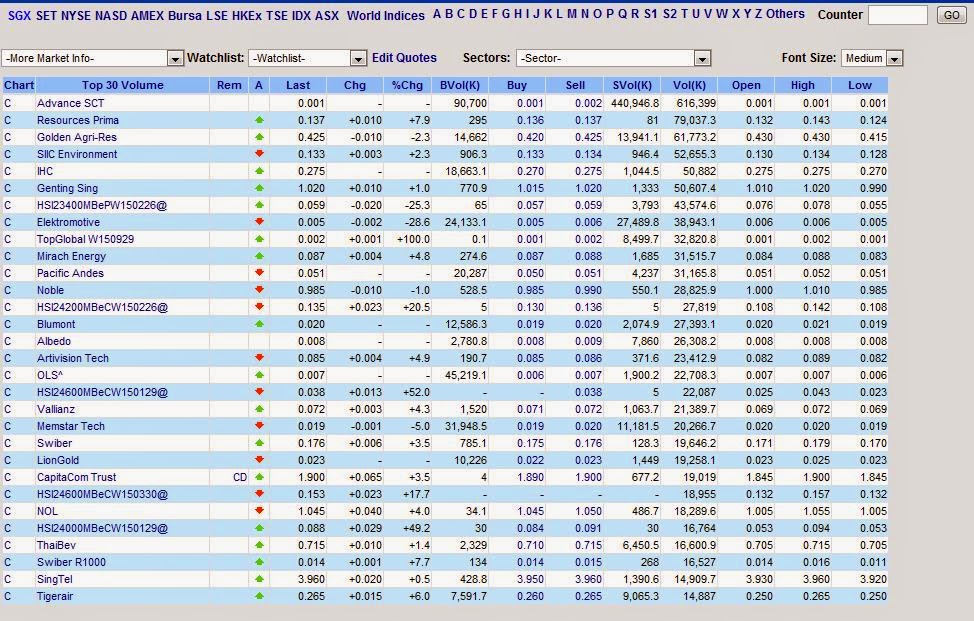Click red down arrow in LionGold row
Viewport: 974px width, 621px height.
point(259,460)
